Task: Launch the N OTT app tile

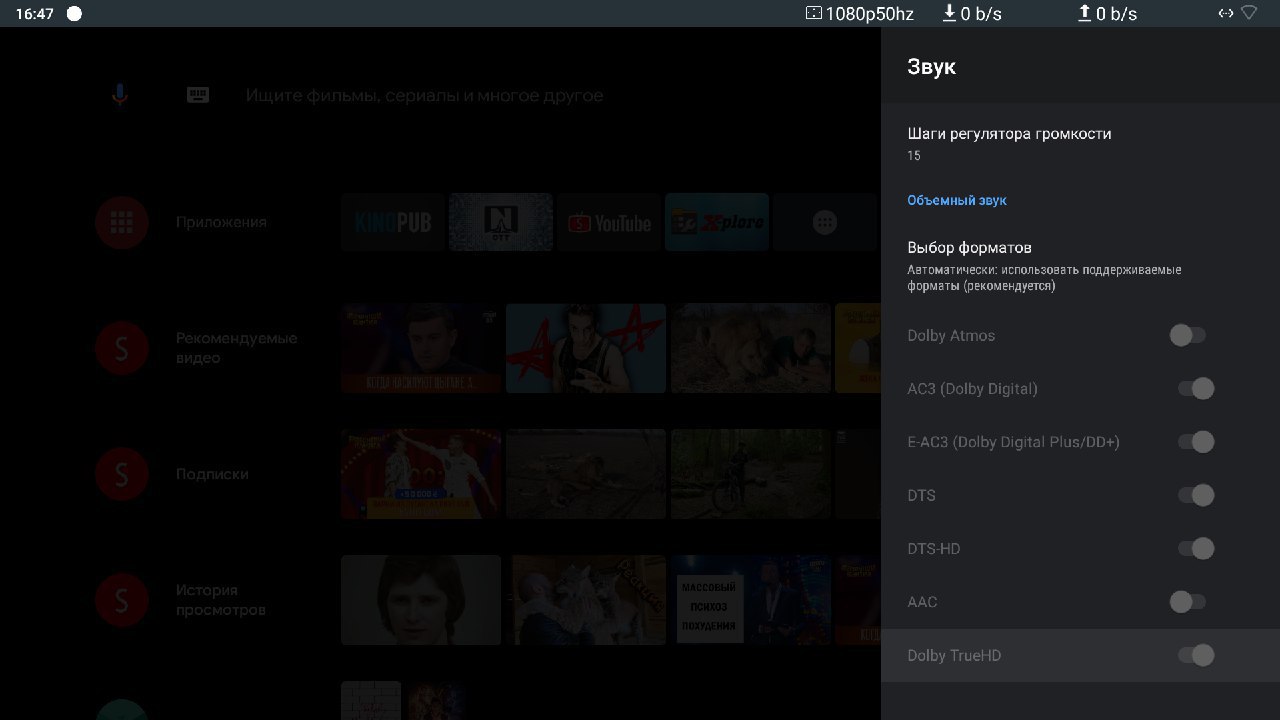Action: pyautogui.click(x=501, y=222)
